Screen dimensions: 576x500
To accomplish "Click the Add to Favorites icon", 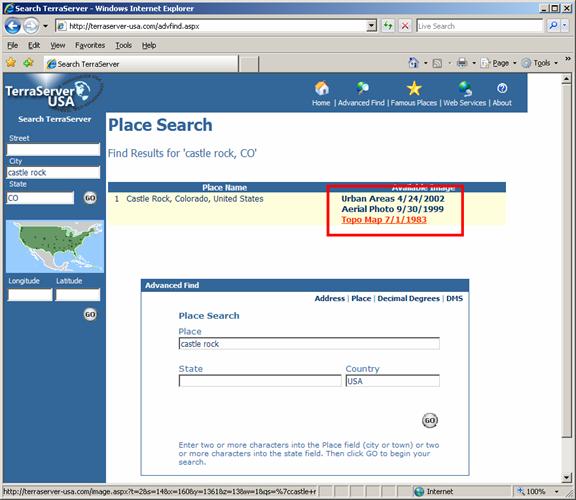I will pos(28,63).
